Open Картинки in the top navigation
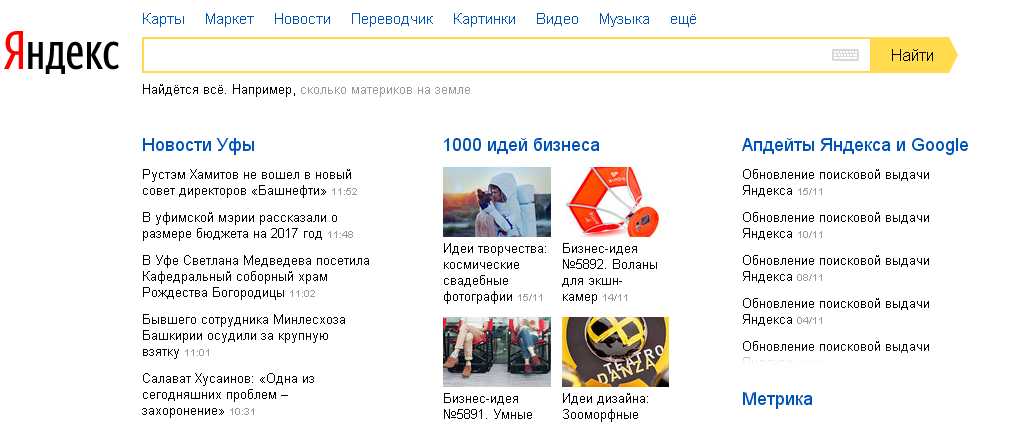The height and width of the screenshot is (426, 1013). coord(485,19)
